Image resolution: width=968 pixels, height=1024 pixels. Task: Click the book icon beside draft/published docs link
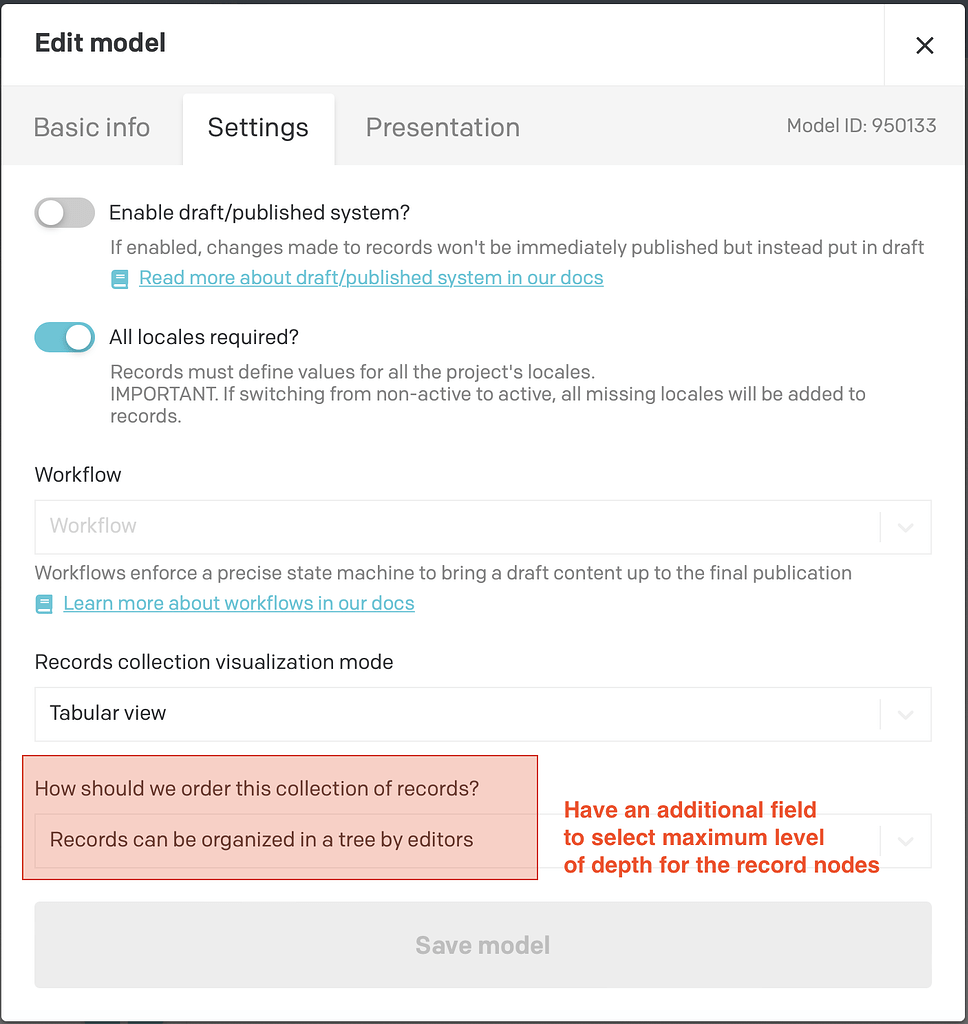[119, 280]
